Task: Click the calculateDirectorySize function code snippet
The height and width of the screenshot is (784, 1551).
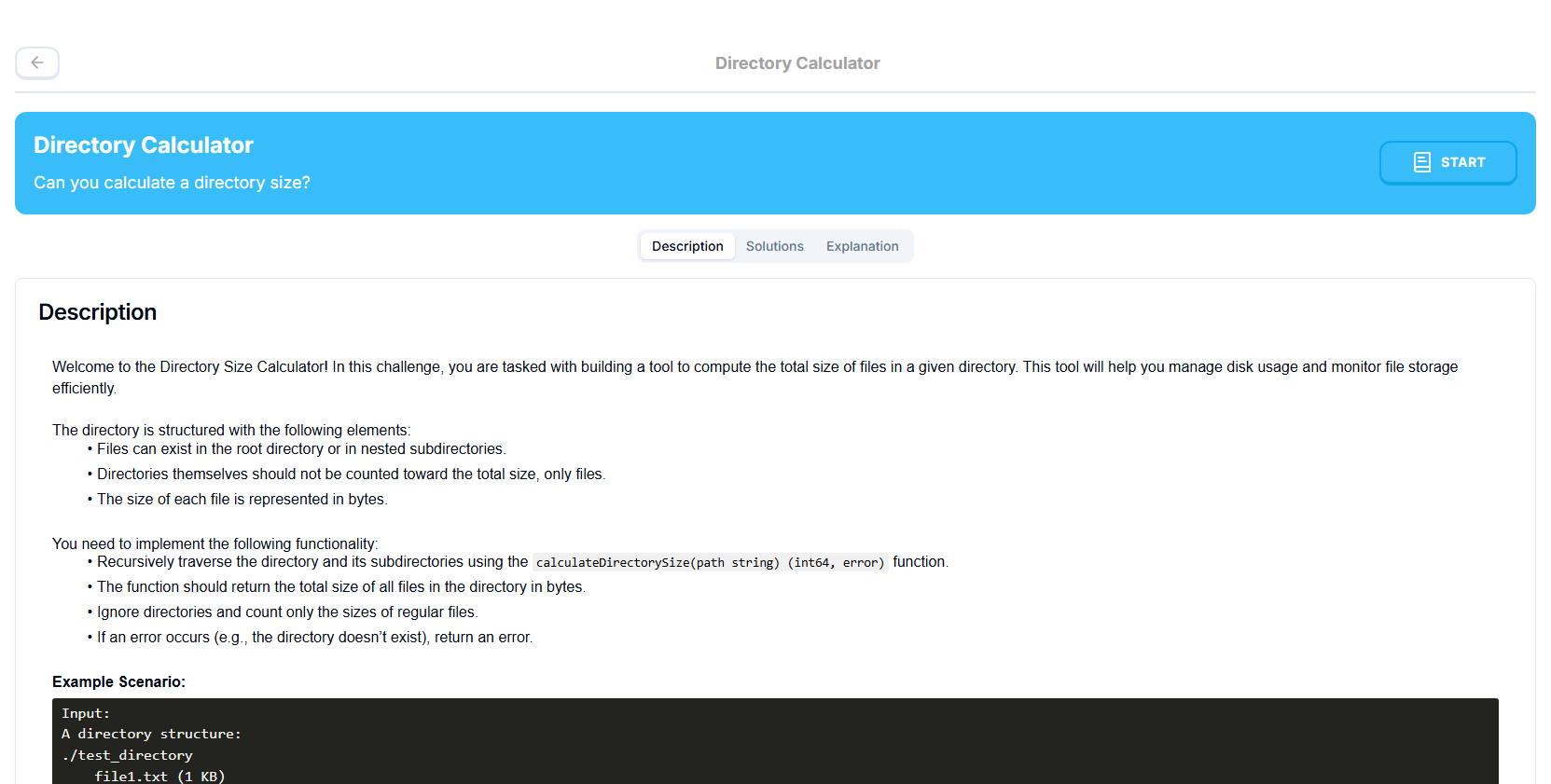Action: (x=710, y=562)
